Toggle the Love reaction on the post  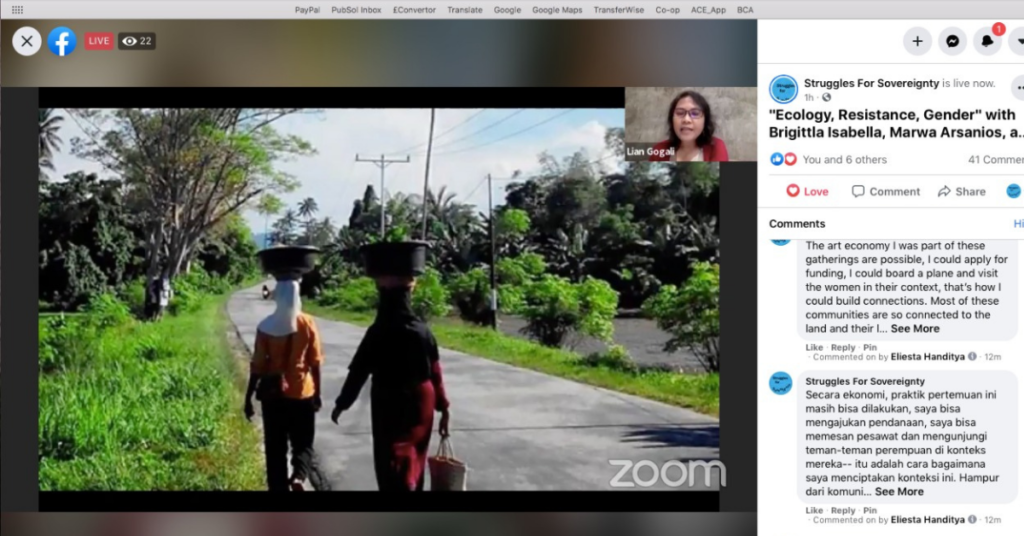tap(807, 191)
